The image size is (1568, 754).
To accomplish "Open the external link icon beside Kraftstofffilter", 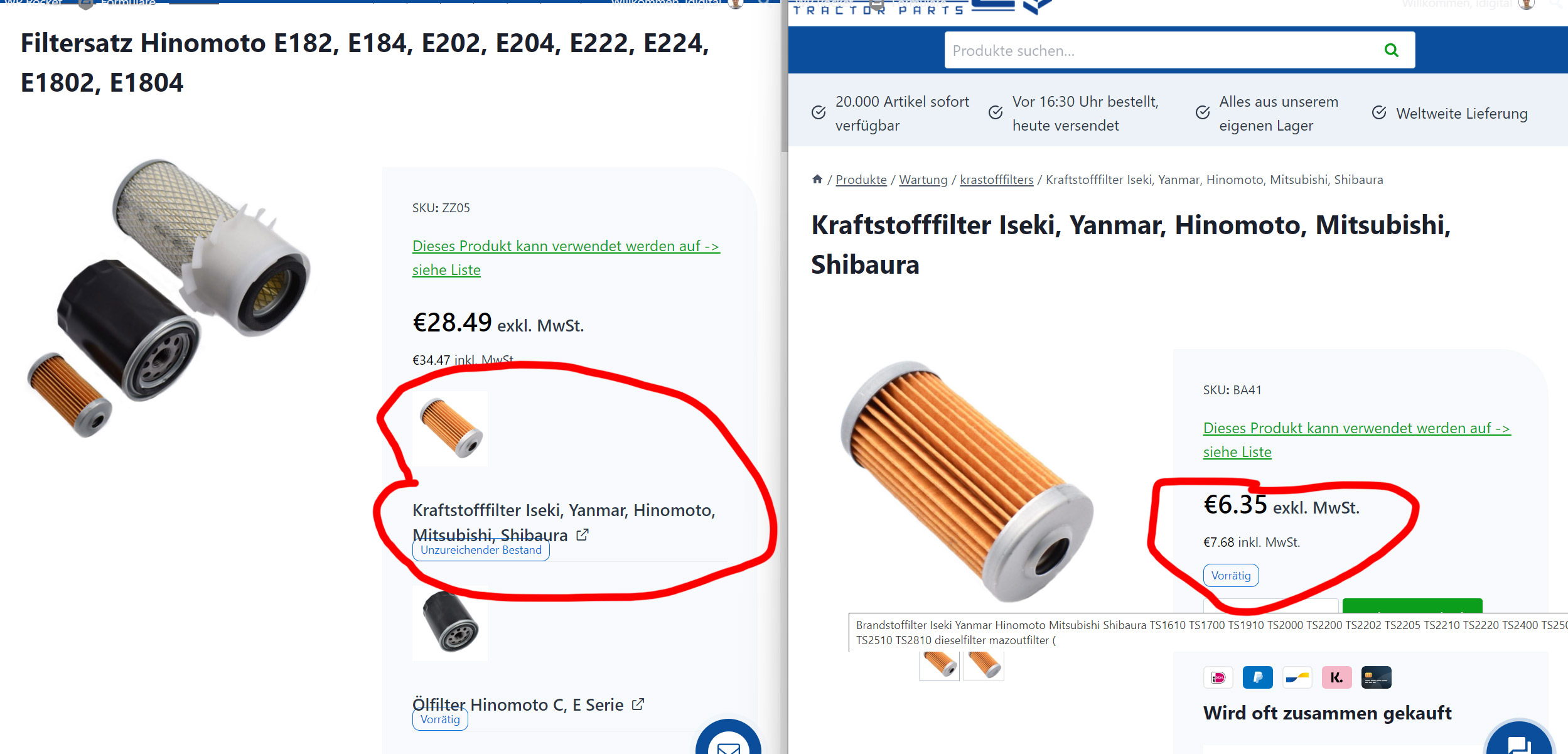I will click(583, 534).
